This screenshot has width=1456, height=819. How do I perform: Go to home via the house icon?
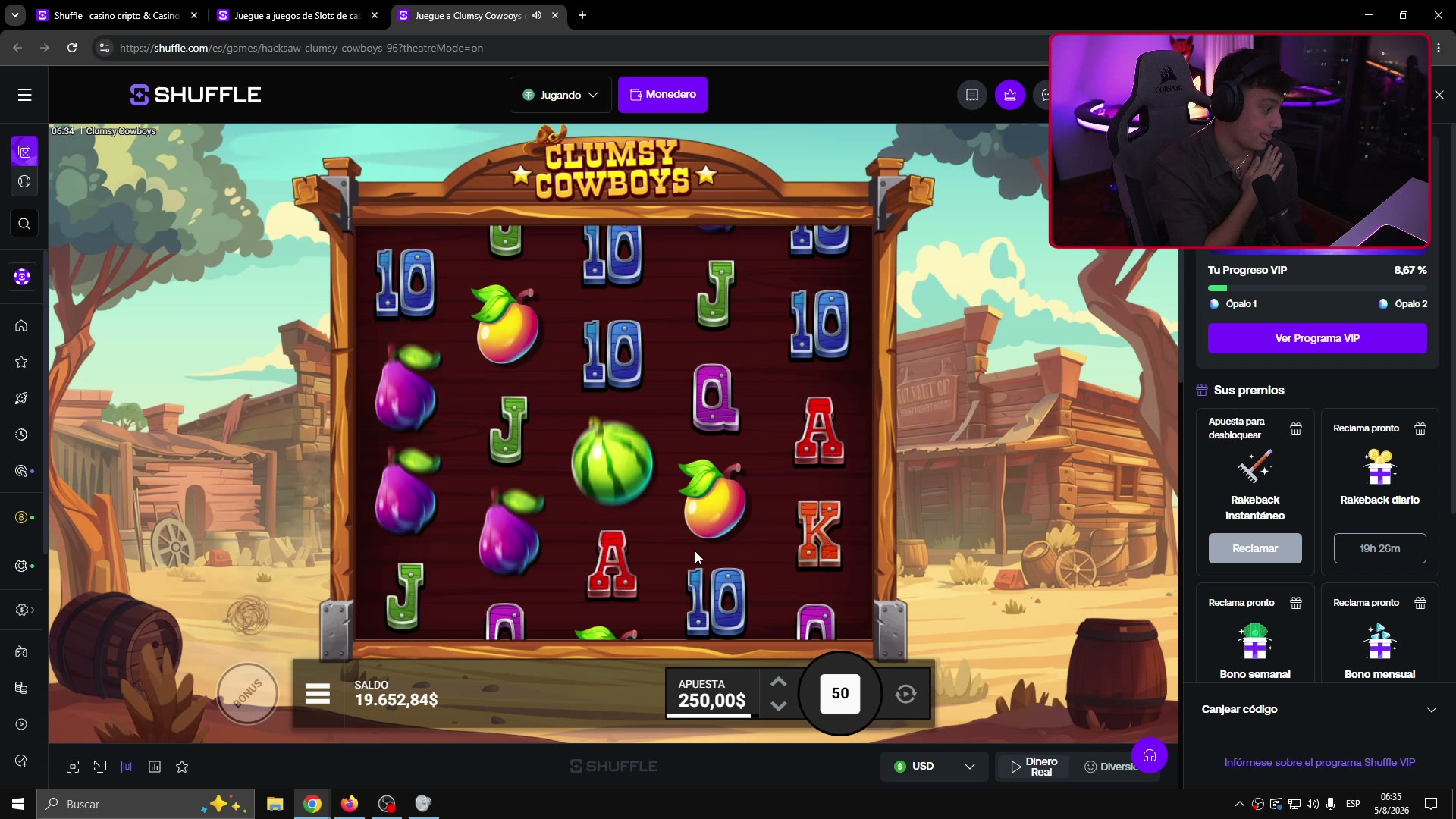21,325
